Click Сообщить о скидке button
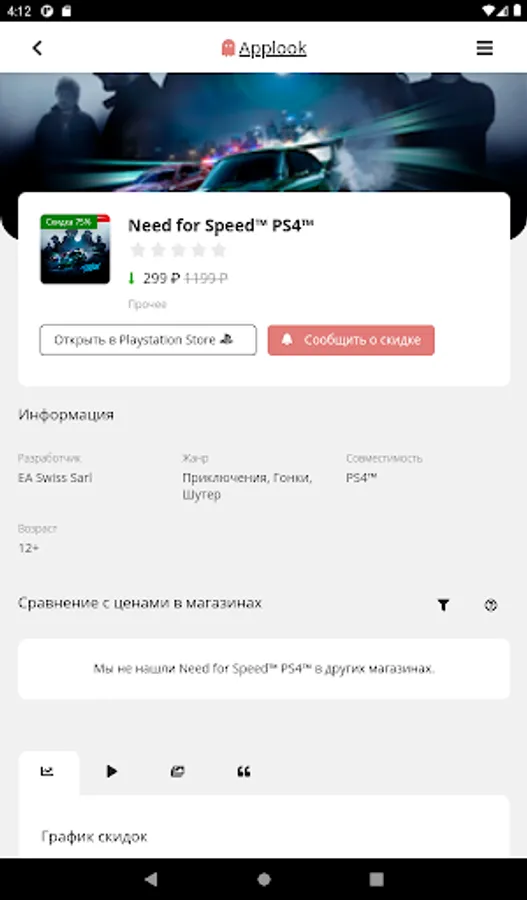The height and width of the screenshot is (900, 527). (x=351, y=340)
